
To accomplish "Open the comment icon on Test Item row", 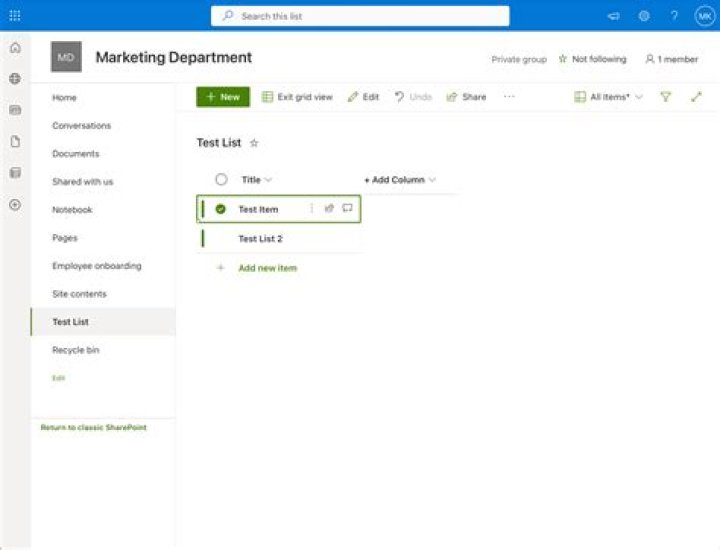I will (x=347, y=208).
